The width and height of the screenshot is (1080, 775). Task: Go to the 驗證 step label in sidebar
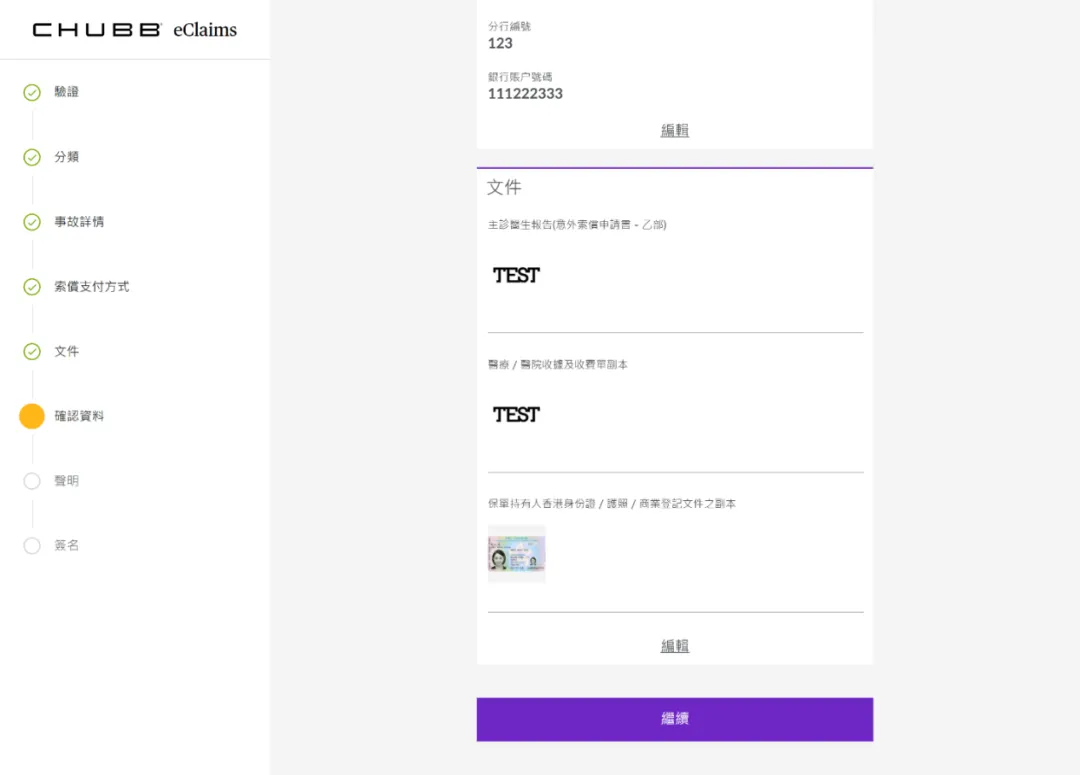pos(66,92)
